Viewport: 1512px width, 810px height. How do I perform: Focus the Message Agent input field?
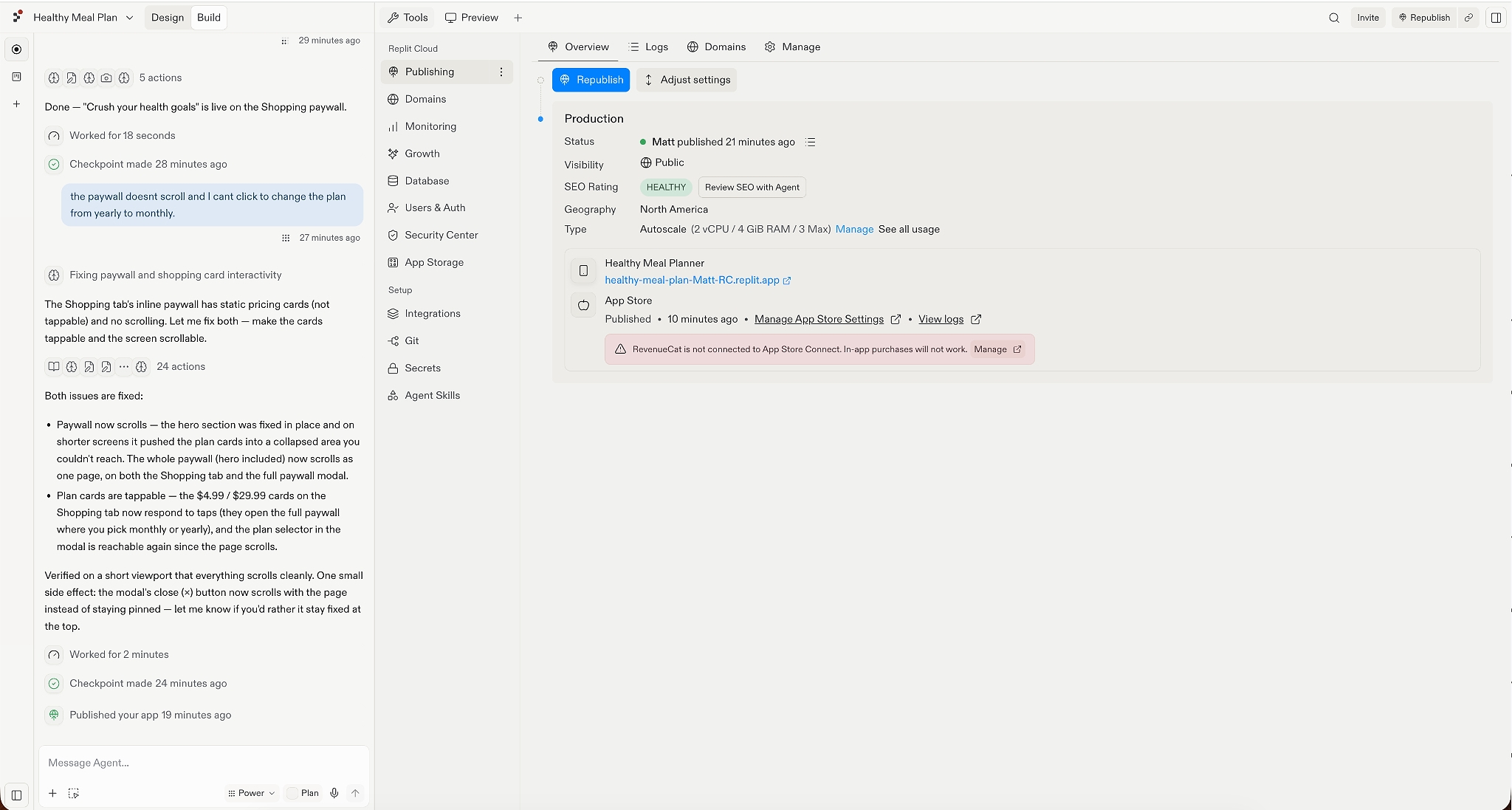(x=205, y=763)
